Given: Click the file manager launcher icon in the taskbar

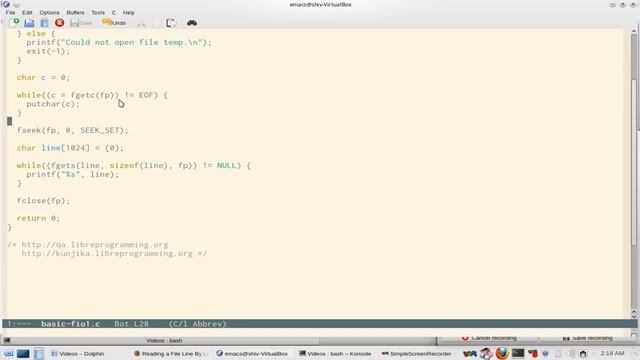Looking at the screenshot, I should 39,353.
